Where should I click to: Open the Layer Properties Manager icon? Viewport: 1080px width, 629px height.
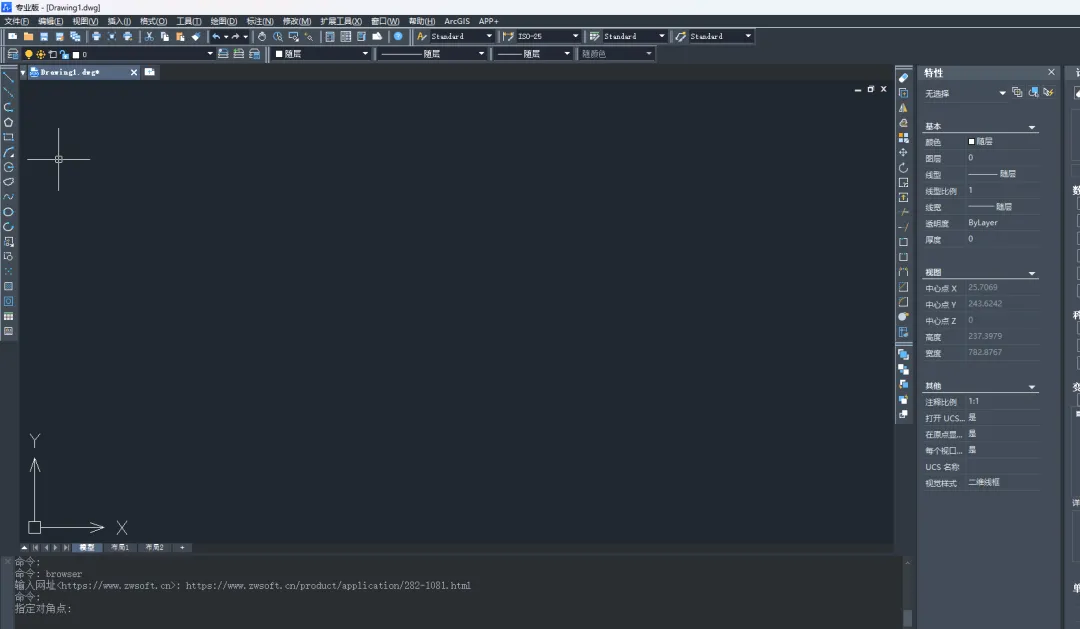click(x=12, y=54)
